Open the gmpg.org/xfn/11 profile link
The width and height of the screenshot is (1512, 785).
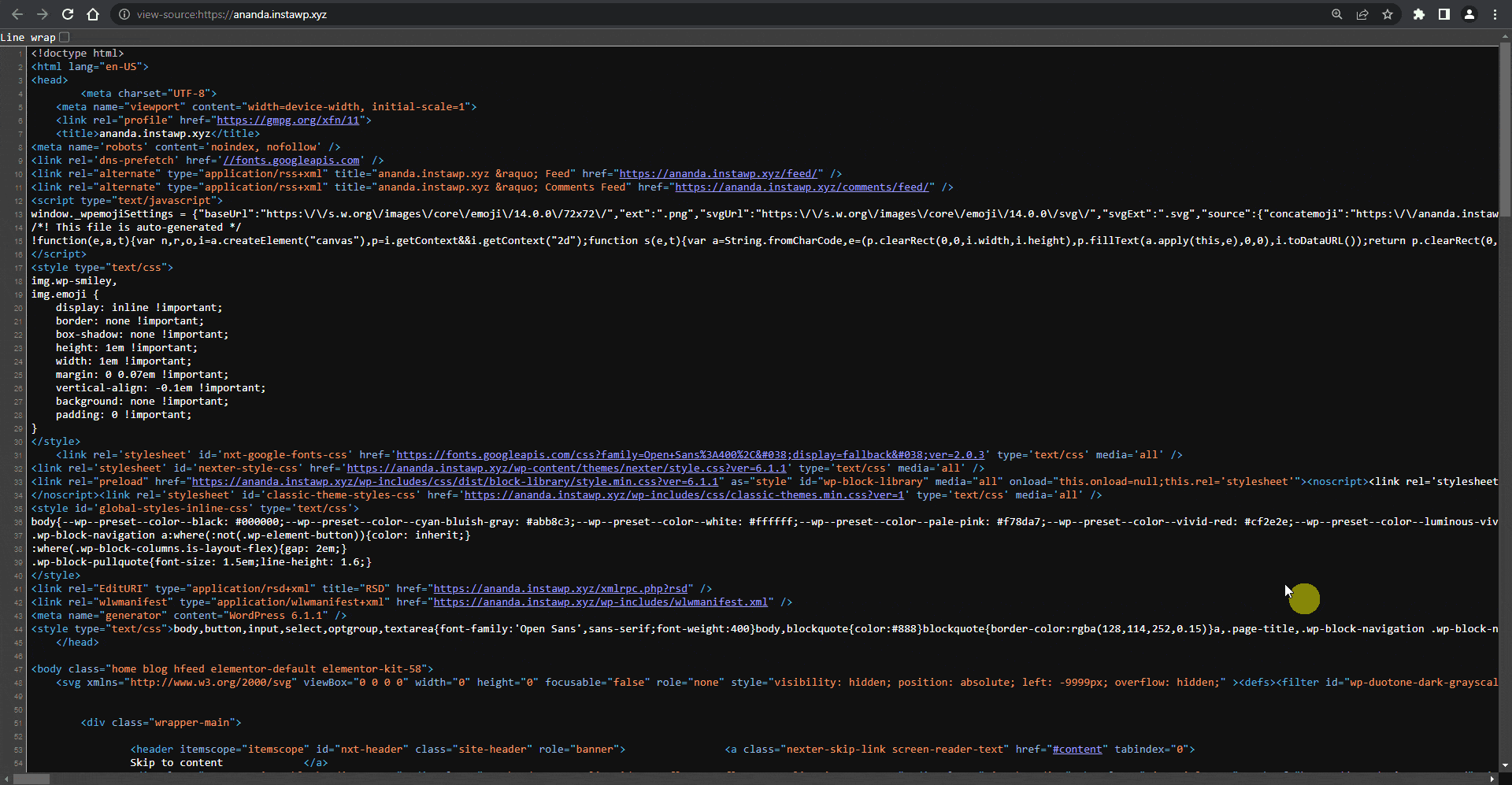click(291, 120)
